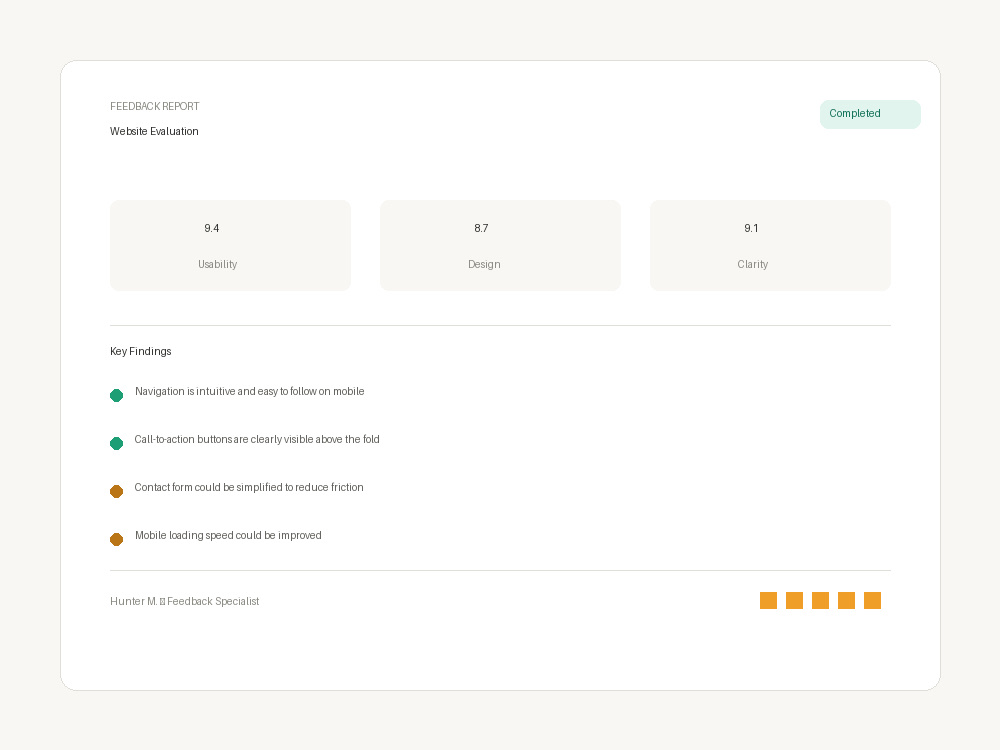Click the second rating star square
The width and height of the screenshot is (1000, 750).
tap(795, 601)
